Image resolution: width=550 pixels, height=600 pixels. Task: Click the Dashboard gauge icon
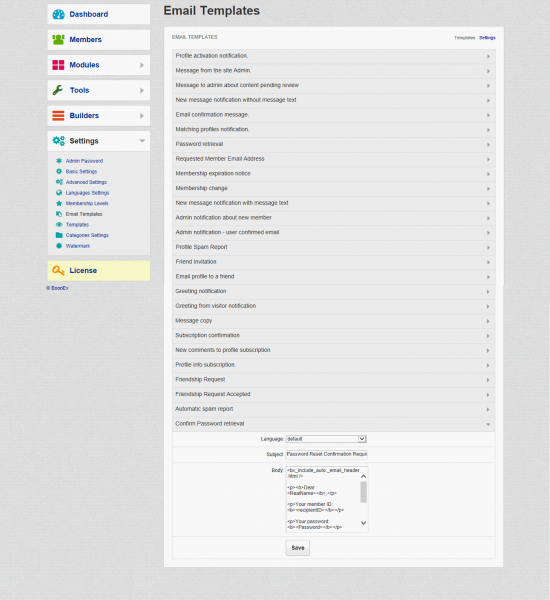58,14
